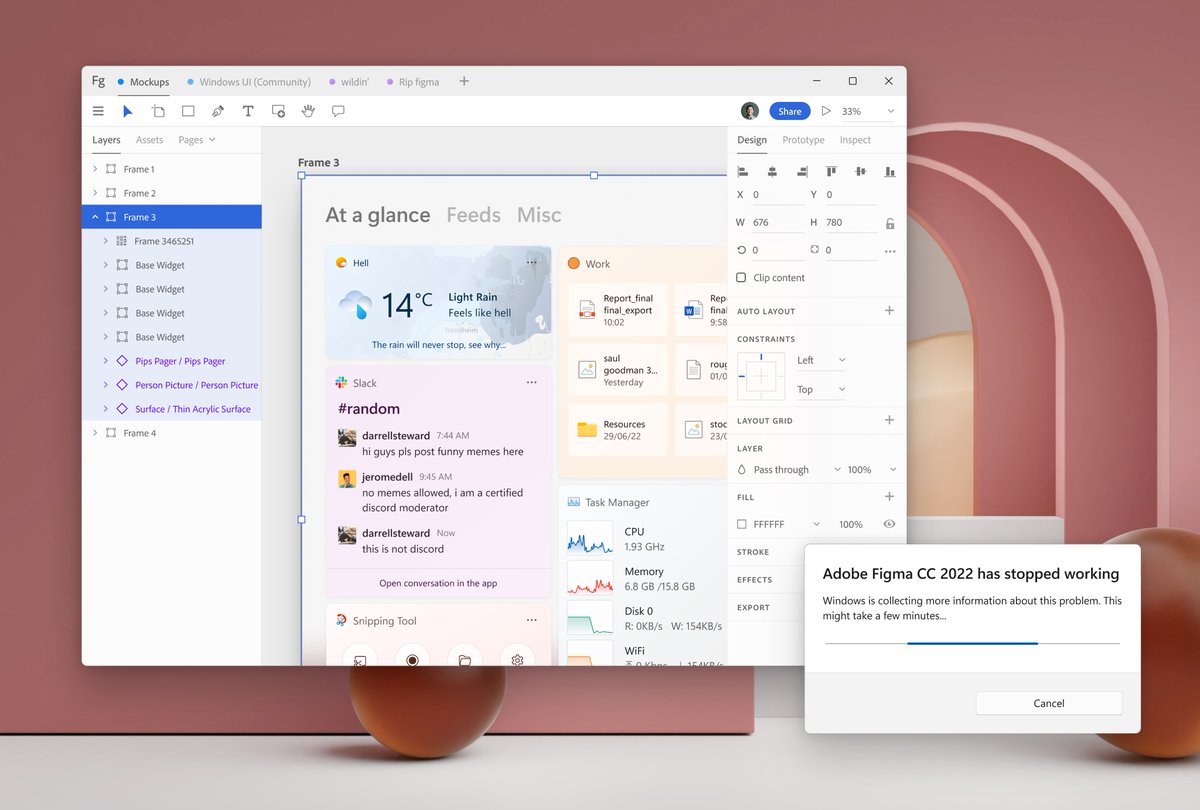Collapse the Frame 3 layer
Image resolution: width=1200 pixels, height=810 pixels.
coord(95,217)
